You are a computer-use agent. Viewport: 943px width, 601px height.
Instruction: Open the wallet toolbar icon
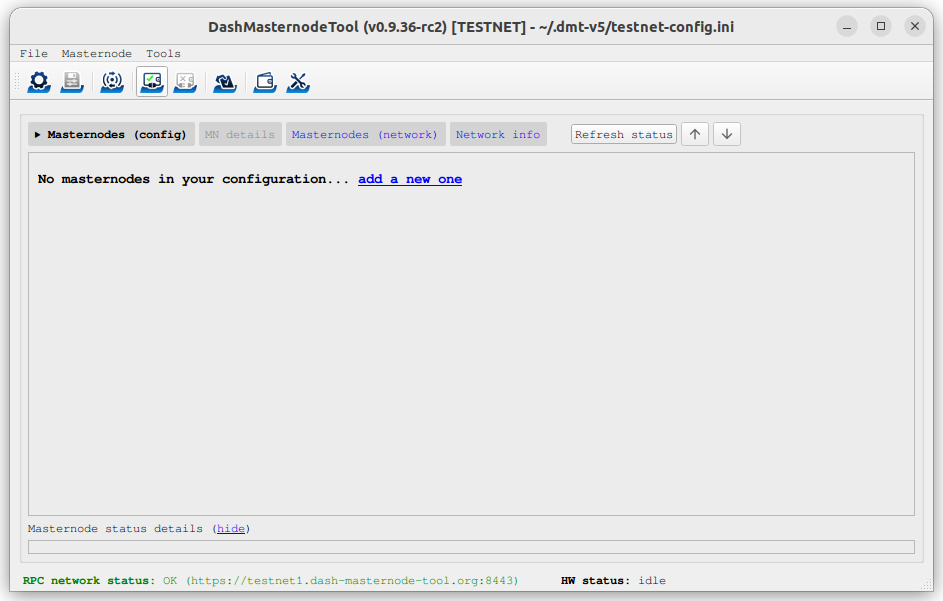(265, 82)
